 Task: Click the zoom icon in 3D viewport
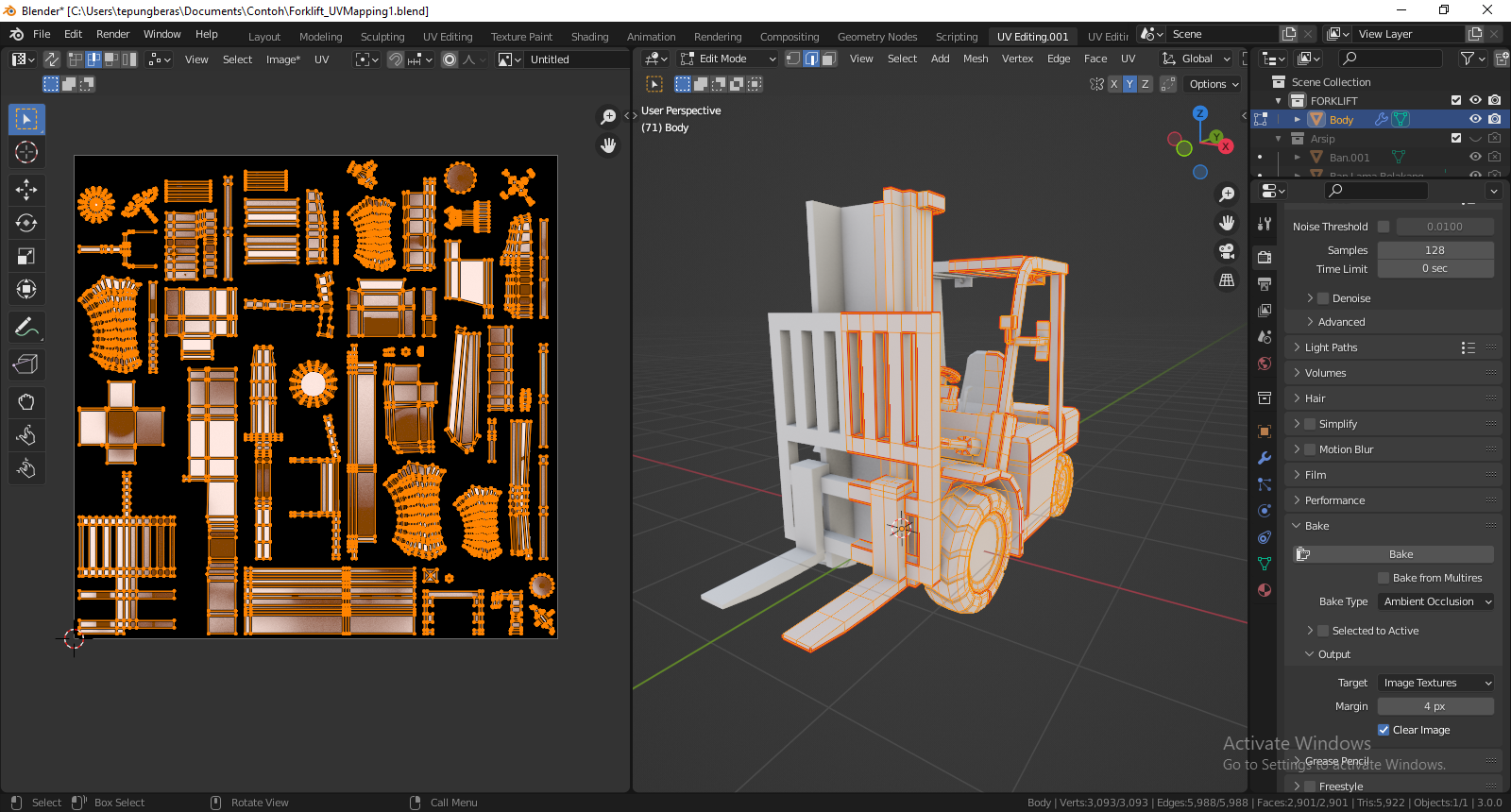pyautogui.click(x=1227, y=194)
